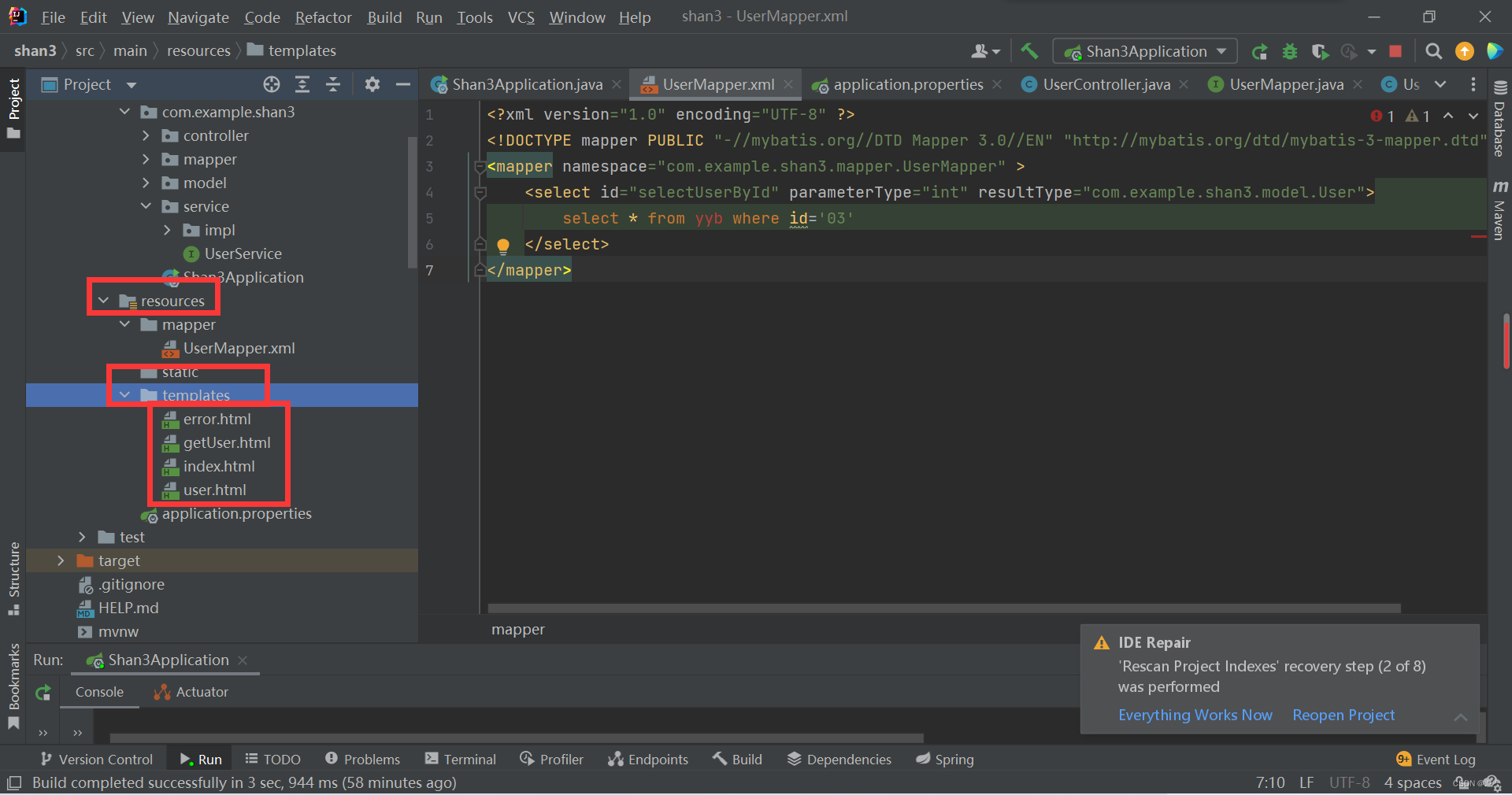Close the Shan3Application.java tab
The width and height of the screenshot is (1512, 795).
tap(617, 84)
